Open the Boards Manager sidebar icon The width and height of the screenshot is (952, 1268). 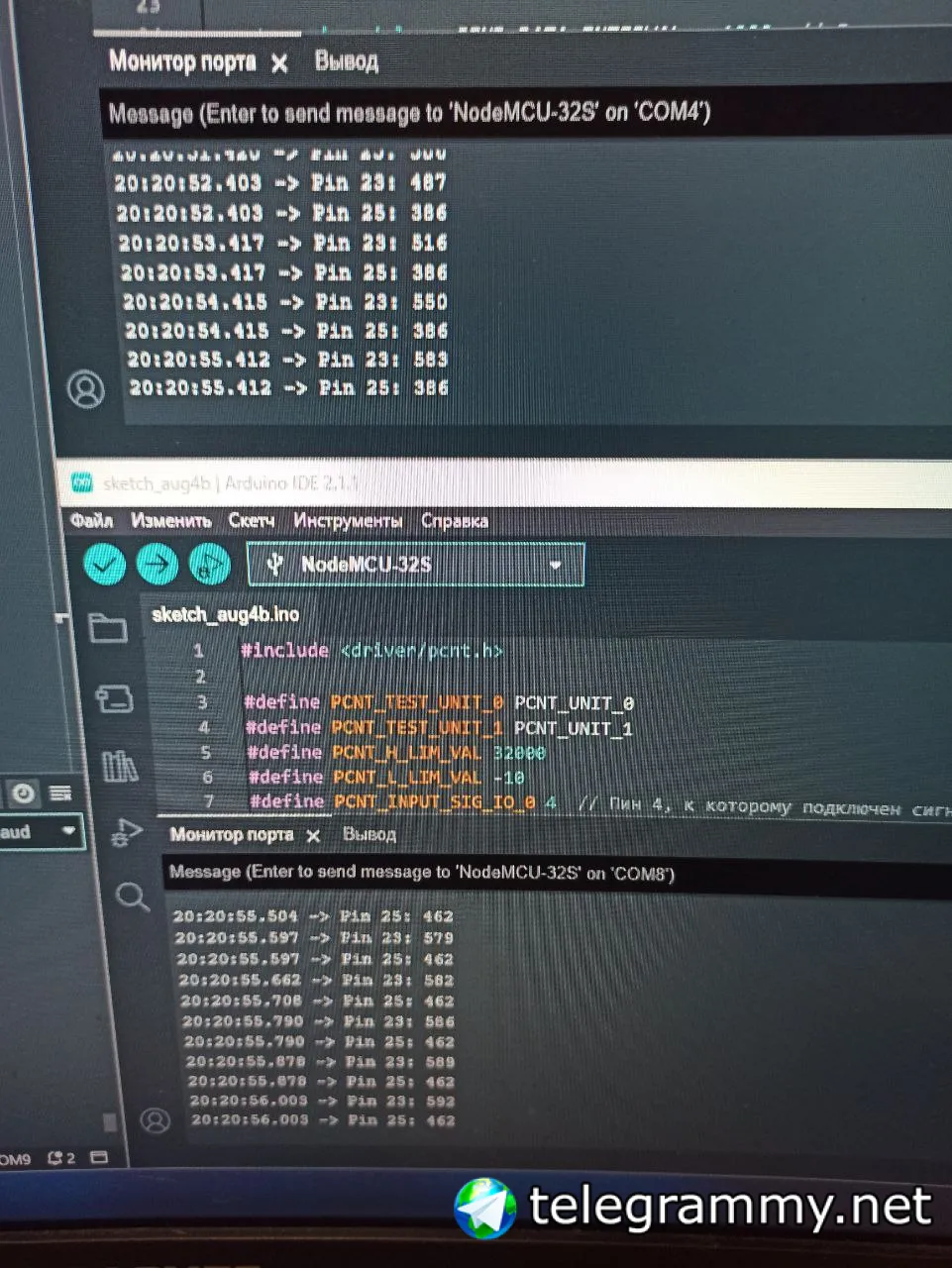(x=113, y=698)
